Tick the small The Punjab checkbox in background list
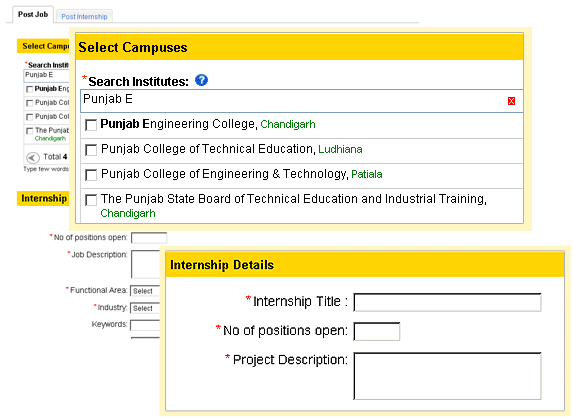Viewport: 573px width, 418px height. click(30, 131)
